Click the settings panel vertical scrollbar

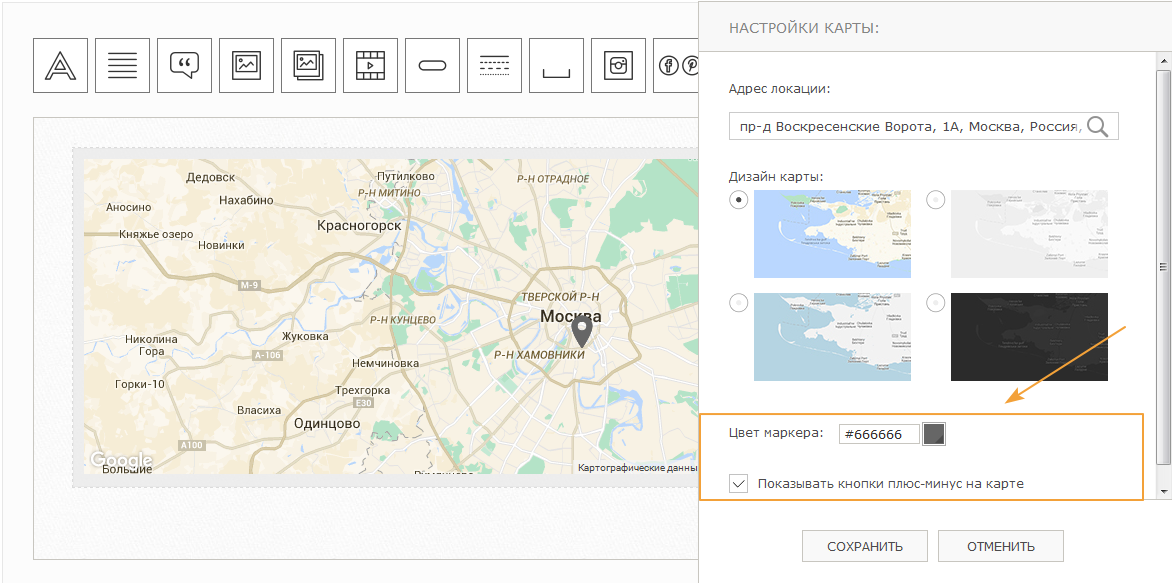(x=1163, y=268)
